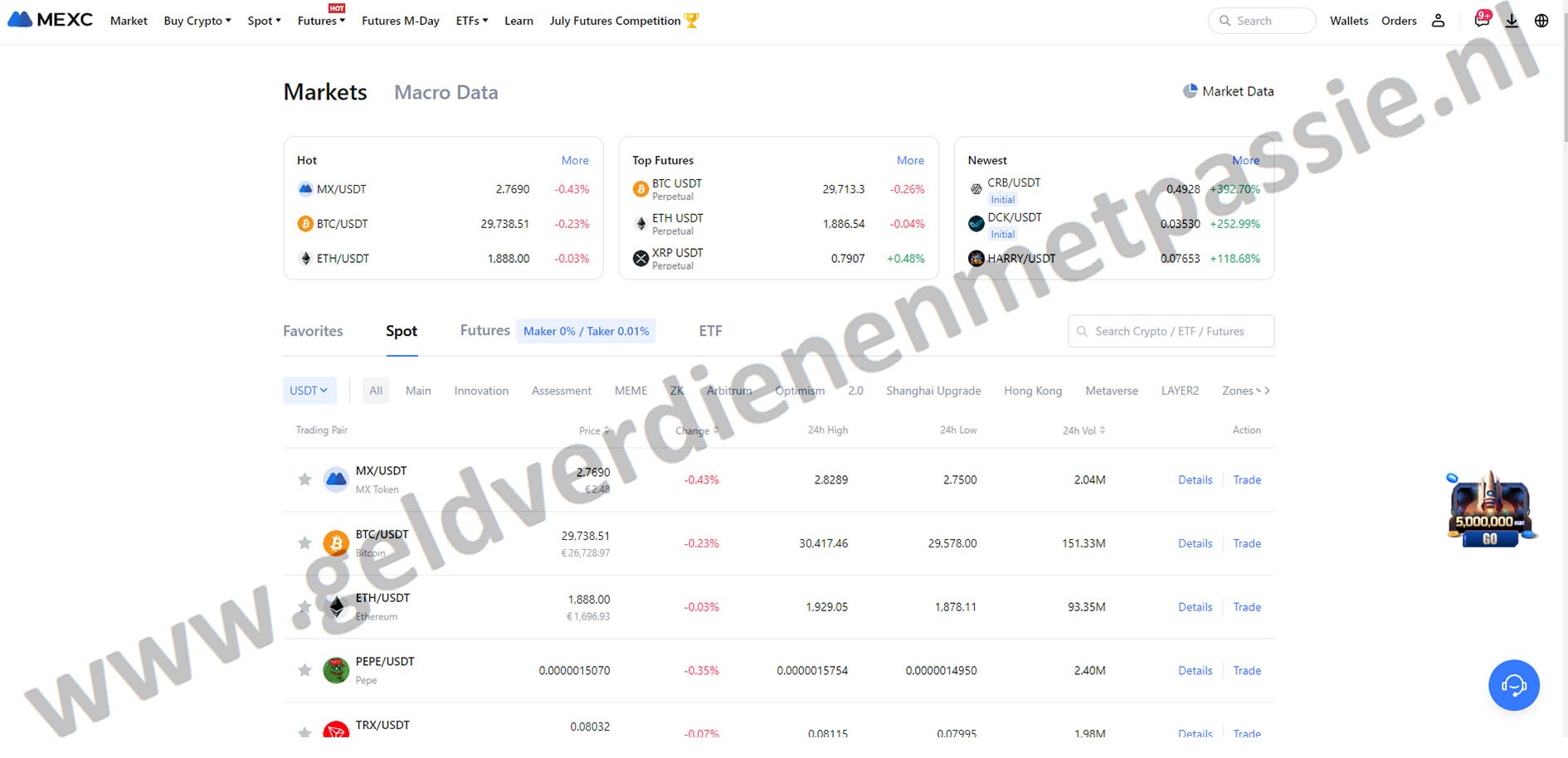Expand the Zones category dropdown
Image resolution: width=1568 pixels, height=758 pixels.
pyautogui.click(x=1241, y=391)
